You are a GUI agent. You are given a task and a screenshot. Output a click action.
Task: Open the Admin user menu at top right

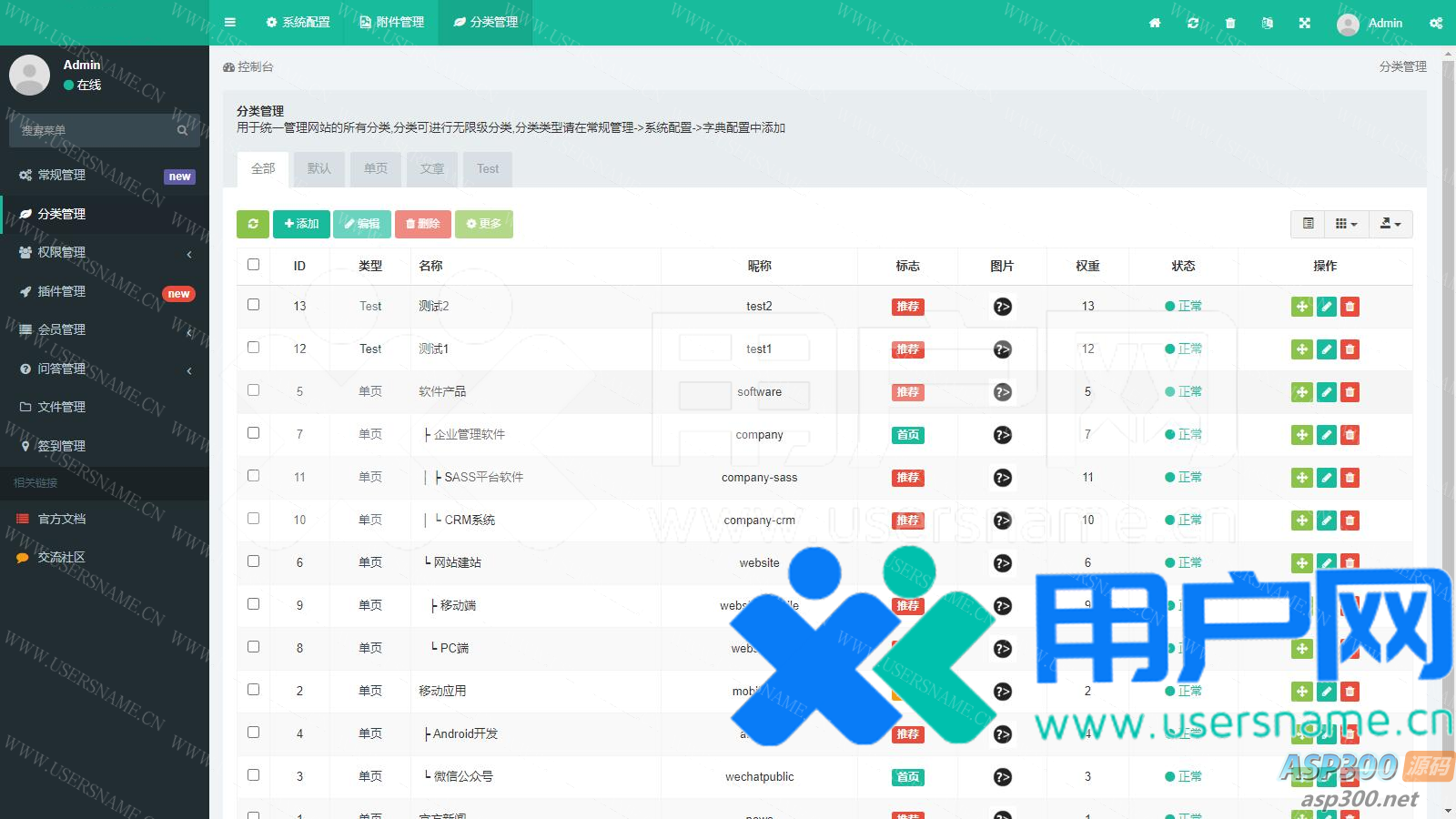click(1370, 23)
